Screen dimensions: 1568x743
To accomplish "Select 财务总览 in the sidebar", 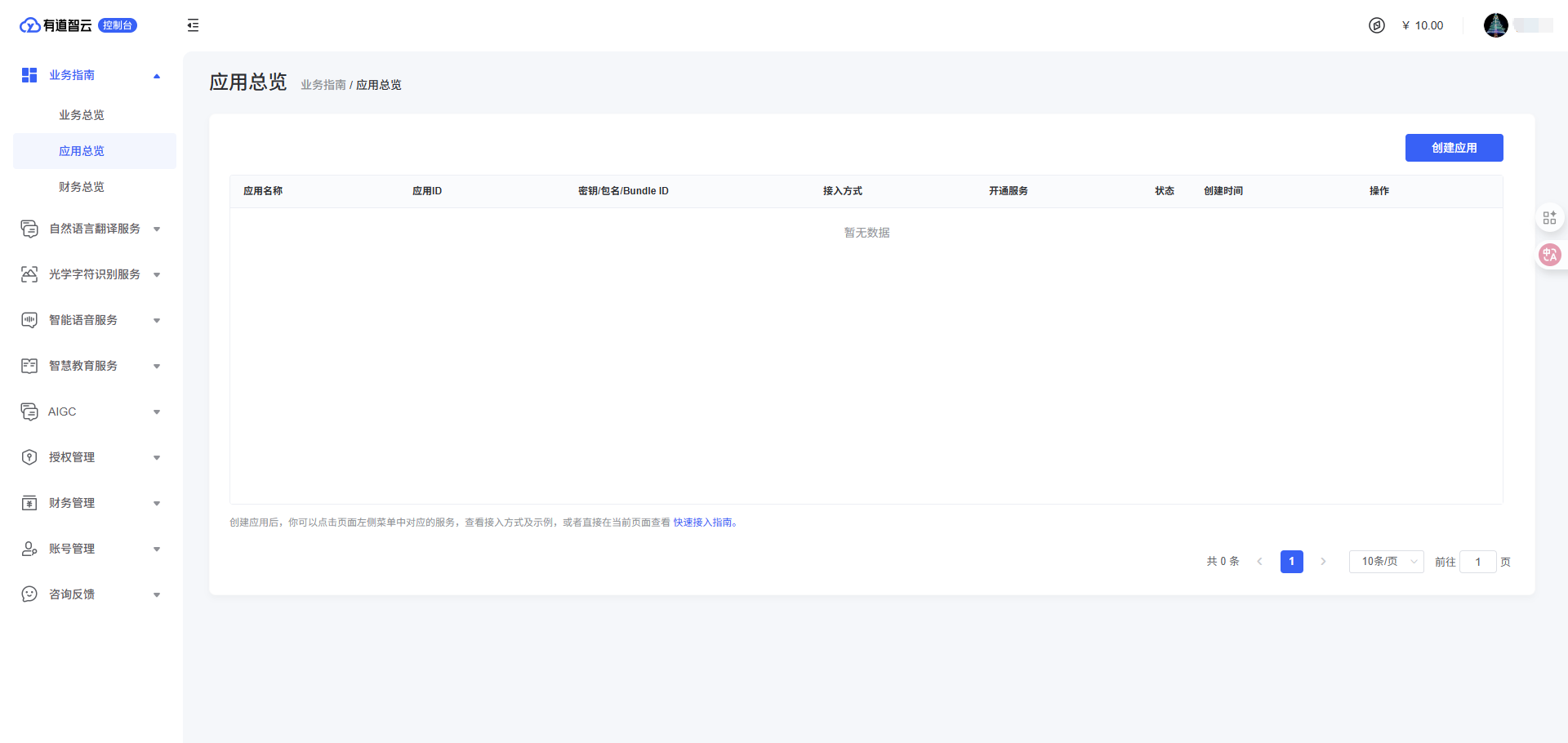I will tap(82, 187).
